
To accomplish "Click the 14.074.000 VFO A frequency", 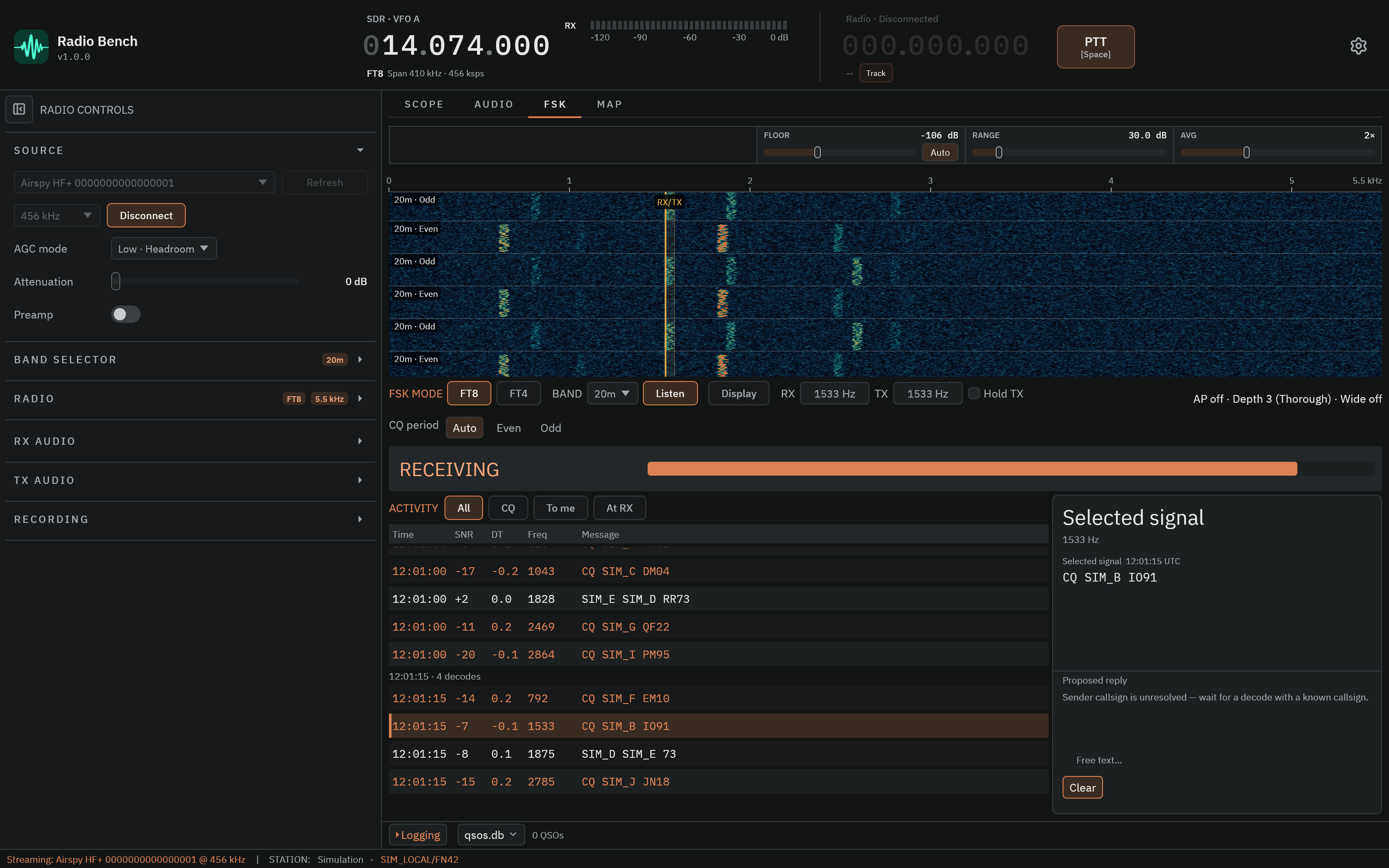I will coord(457,46).
